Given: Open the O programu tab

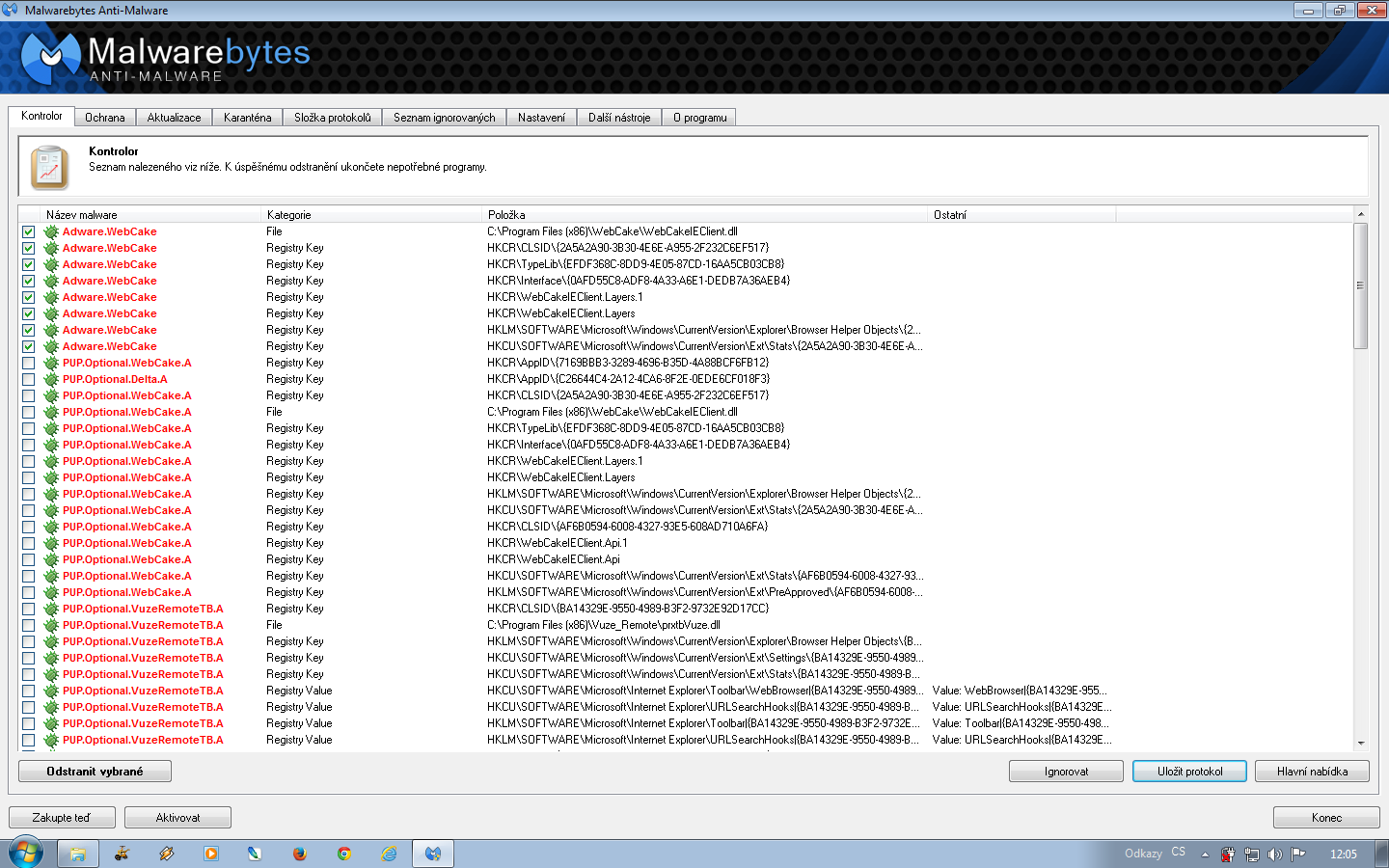Looking at the screenshot, I should click(x=700, y=118).
